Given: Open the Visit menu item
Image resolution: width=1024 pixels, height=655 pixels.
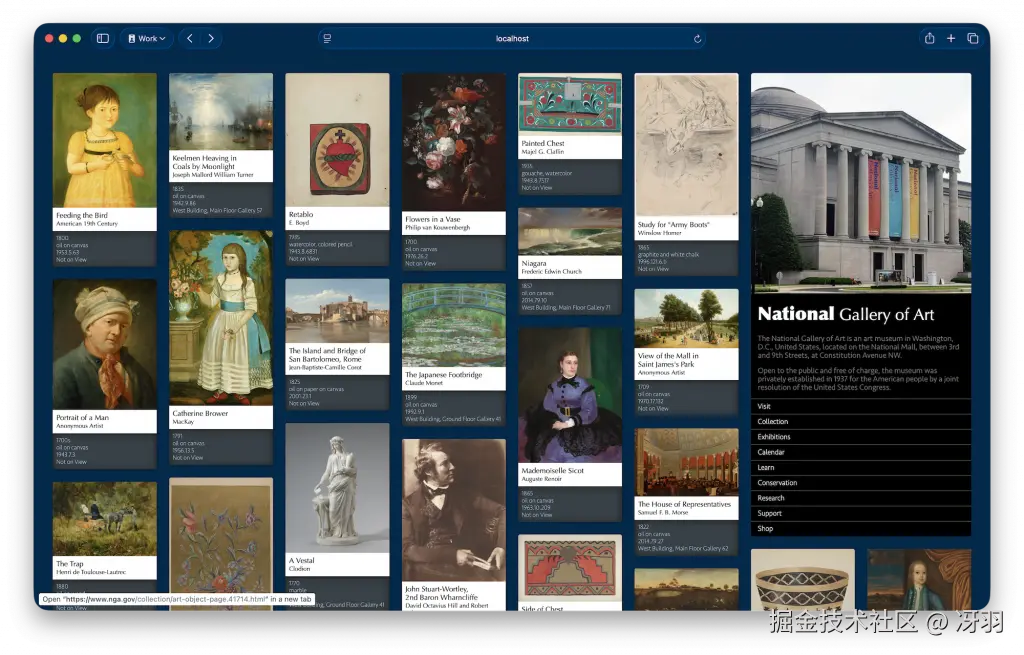Looking at the screenshot, I should 861,406.
